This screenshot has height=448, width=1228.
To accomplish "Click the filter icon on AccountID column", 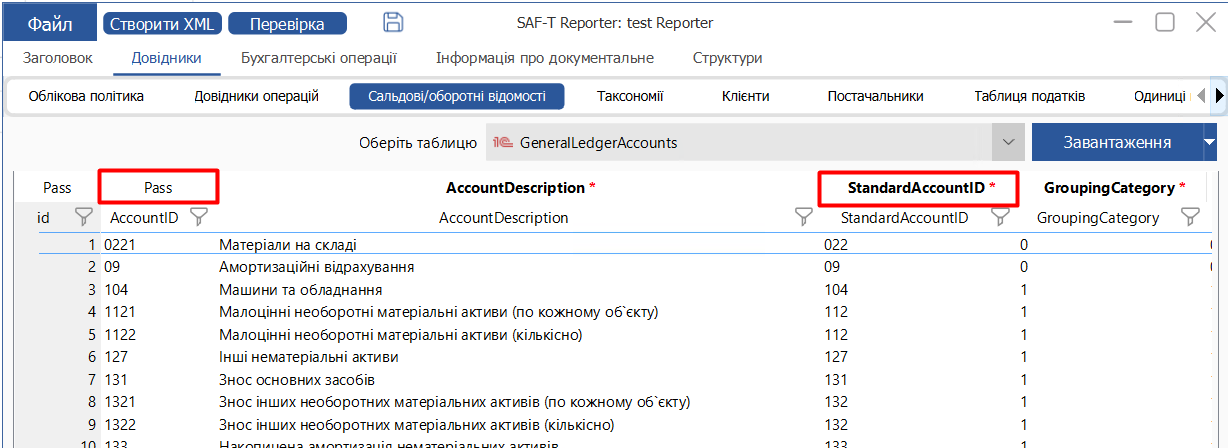I will 199,216.
